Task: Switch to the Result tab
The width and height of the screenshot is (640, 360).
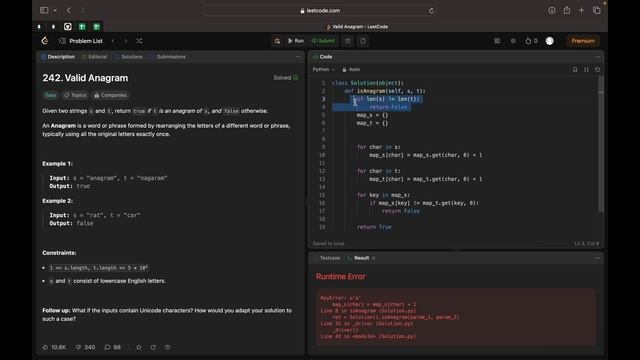Action: coord(358,258)
